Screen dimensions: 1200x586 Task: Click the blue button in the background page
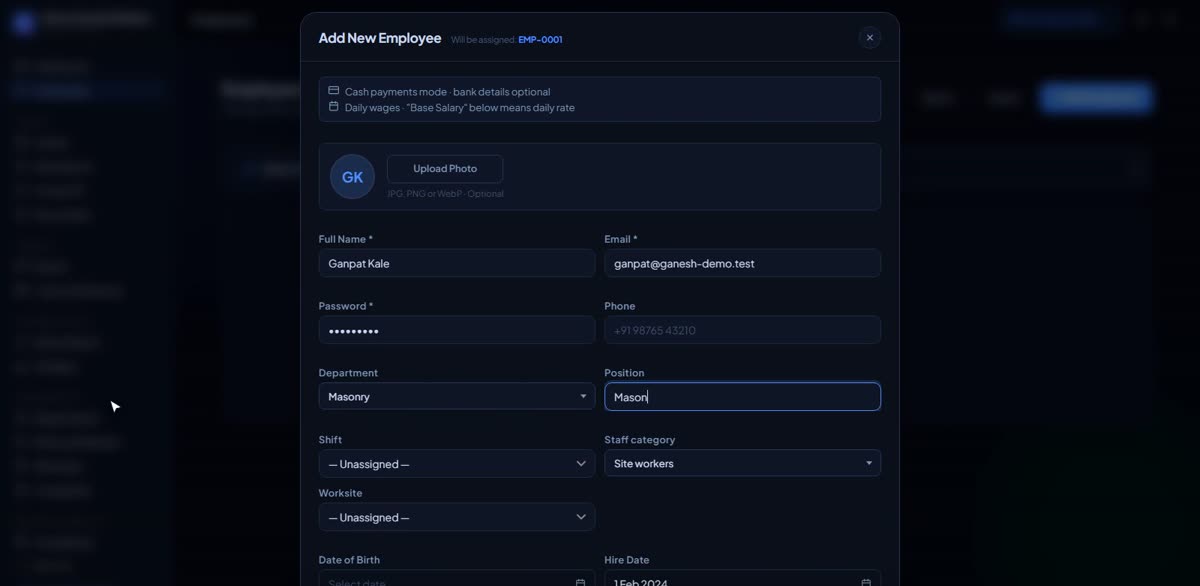pyautogui.click(x=1096, y=97)
